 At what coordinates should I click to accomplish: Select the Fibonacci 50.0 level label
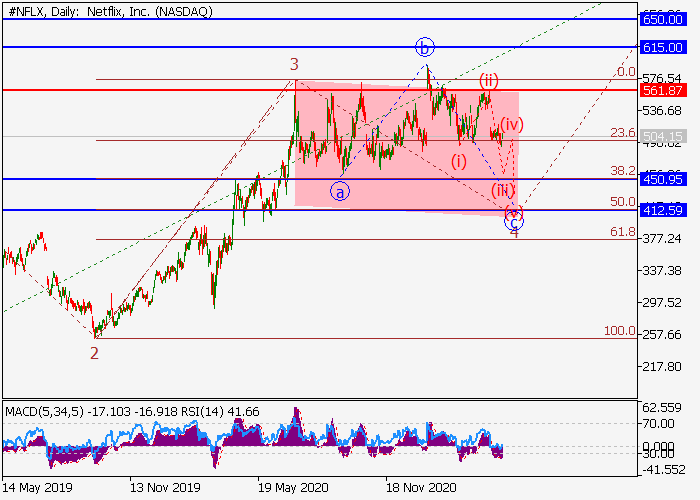(623, 202)
